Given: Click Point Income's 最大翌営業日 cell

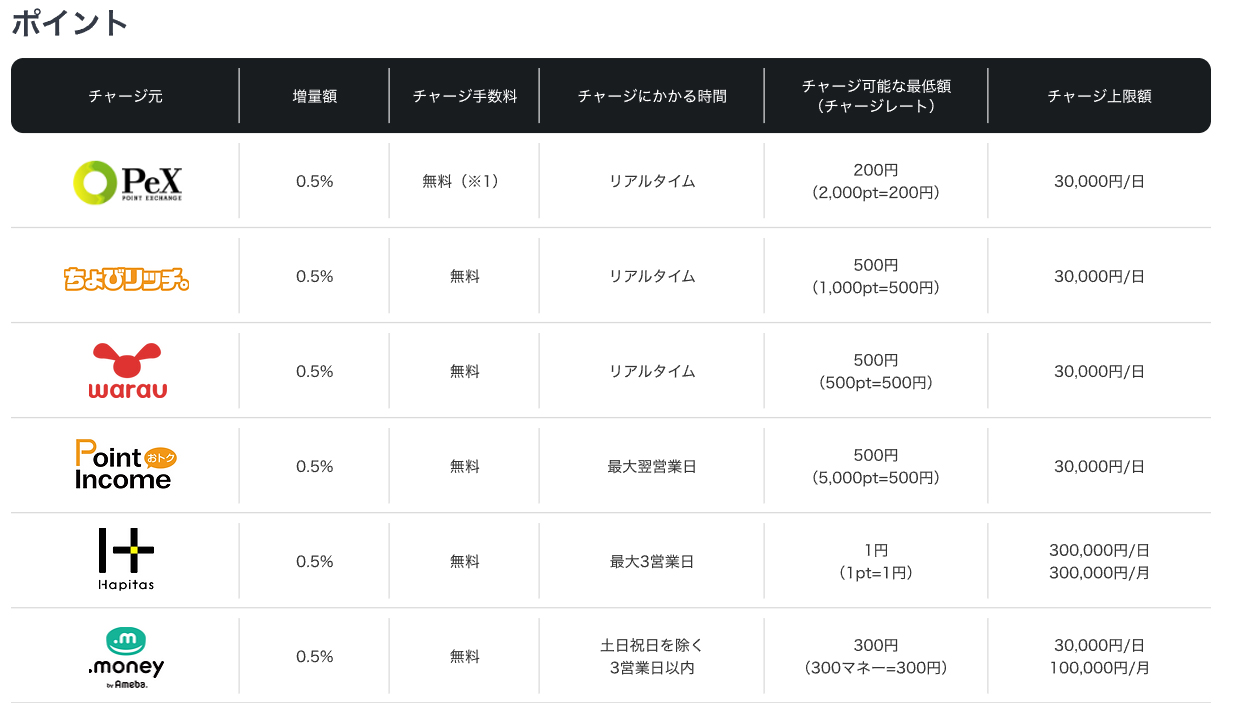Looking at the screenshot, I should tap(652, 466).
